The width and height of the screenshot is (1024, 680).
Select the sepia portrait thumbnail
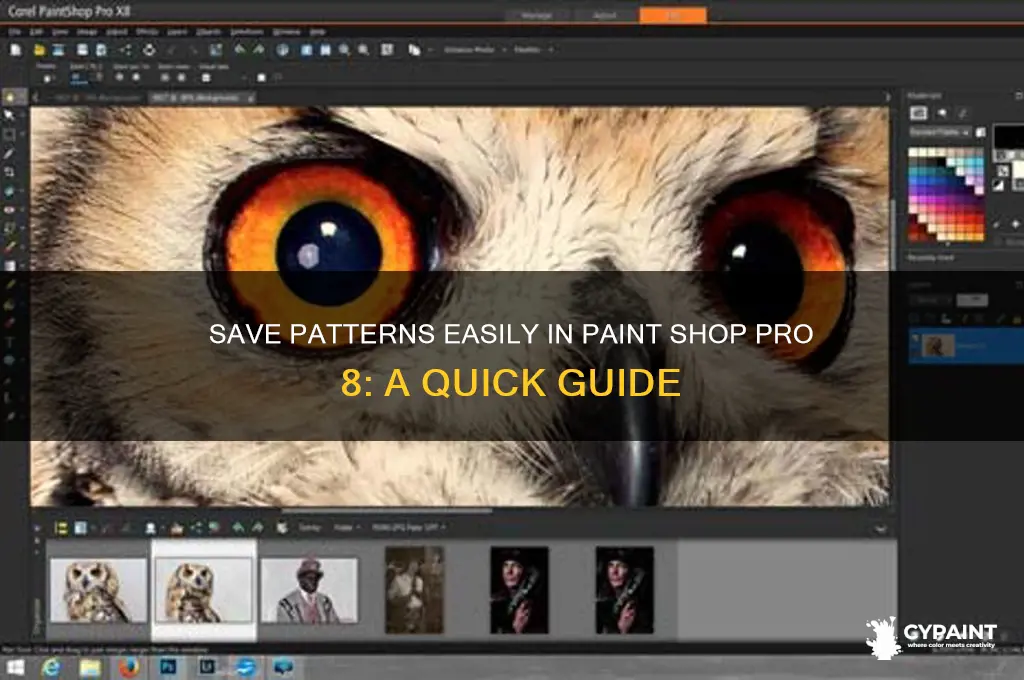tap(414, 590)
